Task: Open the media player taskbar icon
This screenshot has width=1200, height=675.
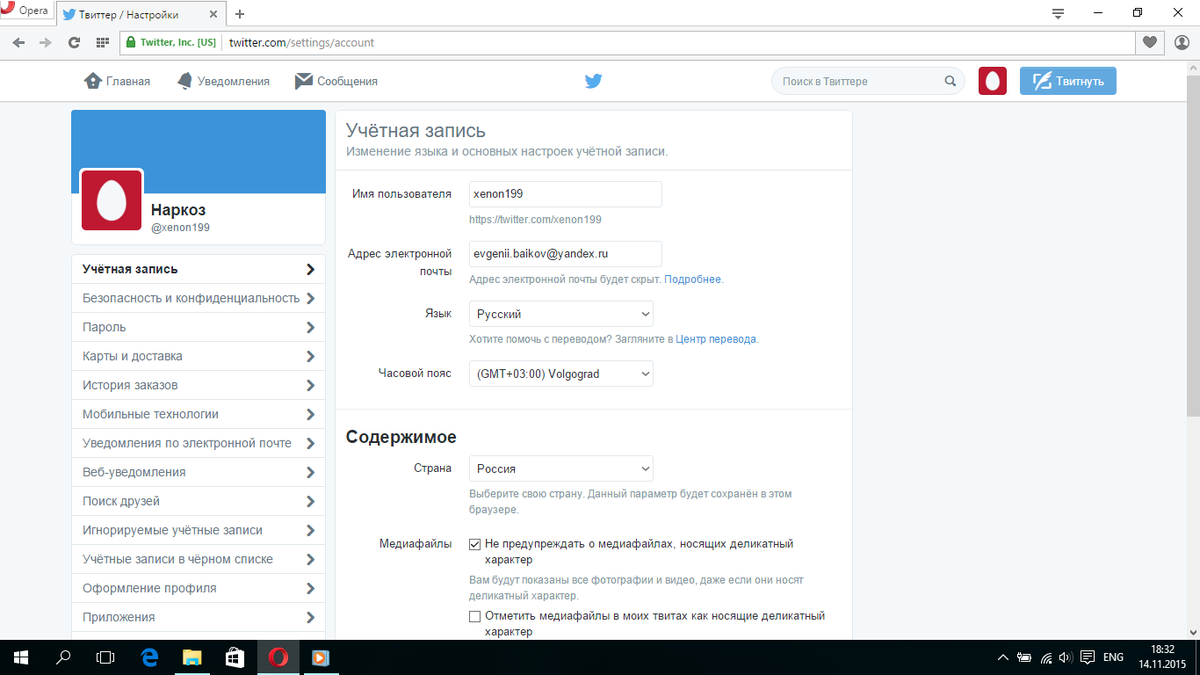Action: pos(321,657)
